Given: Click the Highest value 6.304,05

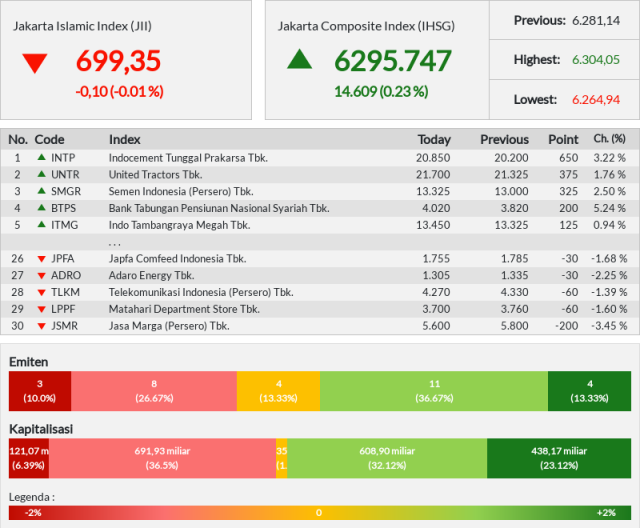Looking at the screenshot, I should (596, 60).
